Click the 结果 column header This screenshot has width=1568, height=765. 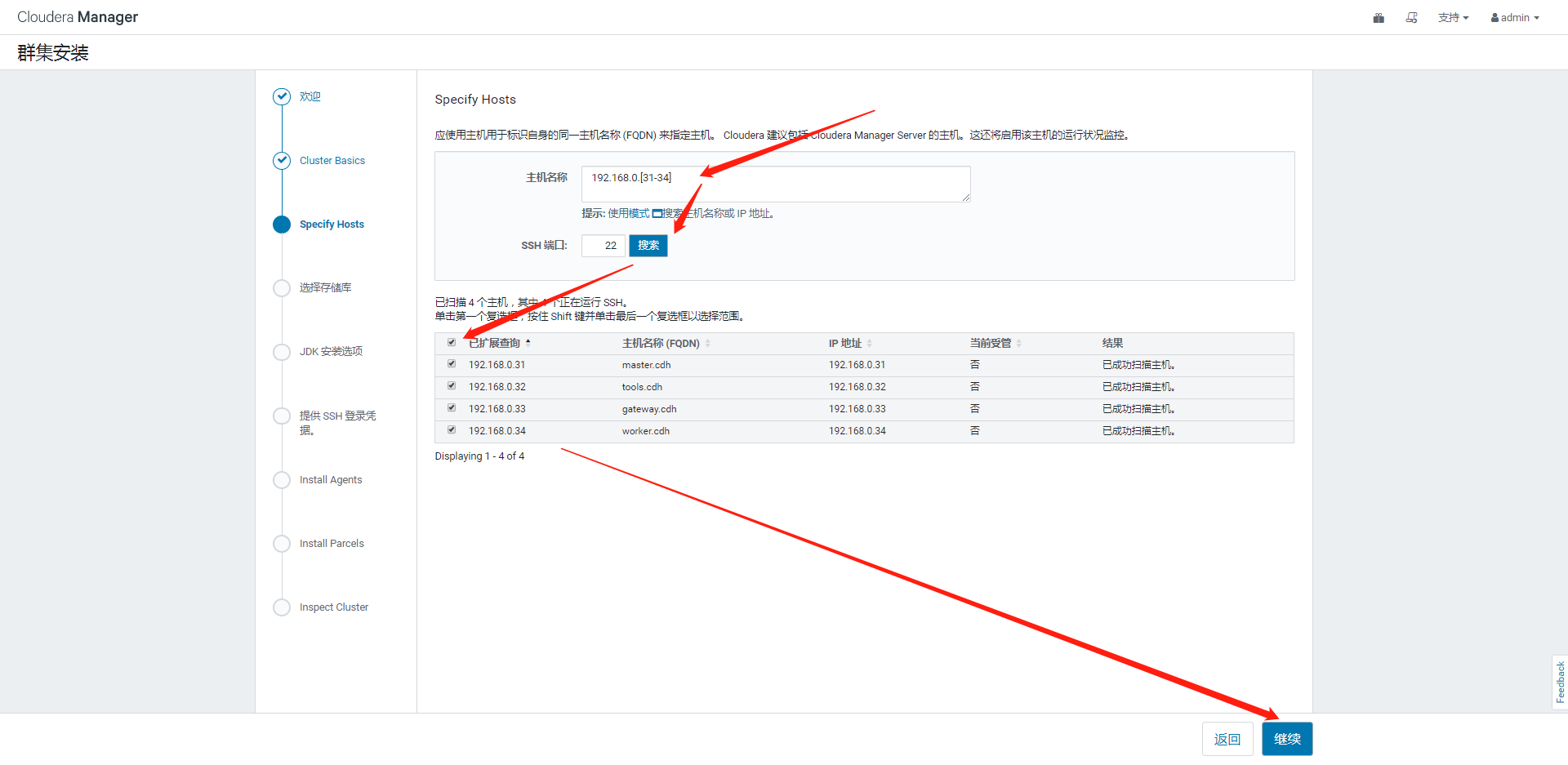(x=1112, y=344)
